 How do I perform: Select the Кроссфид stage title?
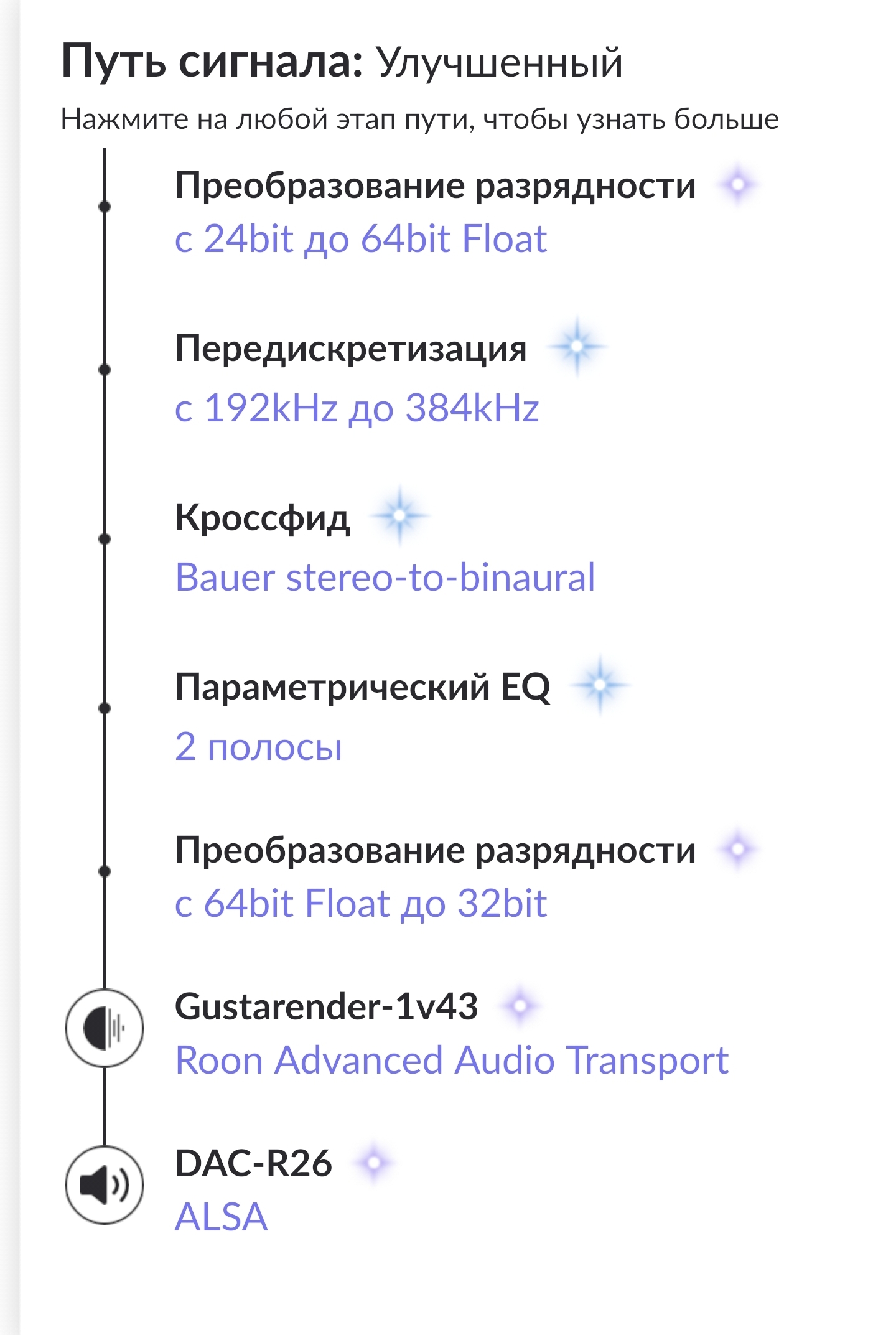point(263,517)
